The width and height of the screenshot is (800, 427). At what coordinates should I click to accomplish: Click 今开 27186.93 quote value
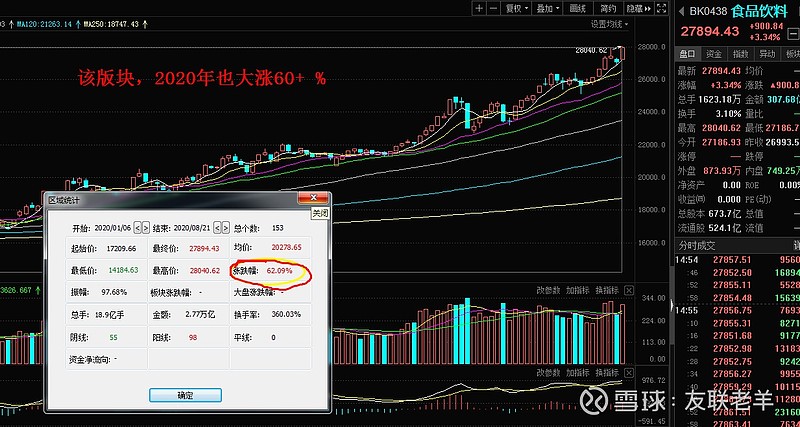(721, 142)
